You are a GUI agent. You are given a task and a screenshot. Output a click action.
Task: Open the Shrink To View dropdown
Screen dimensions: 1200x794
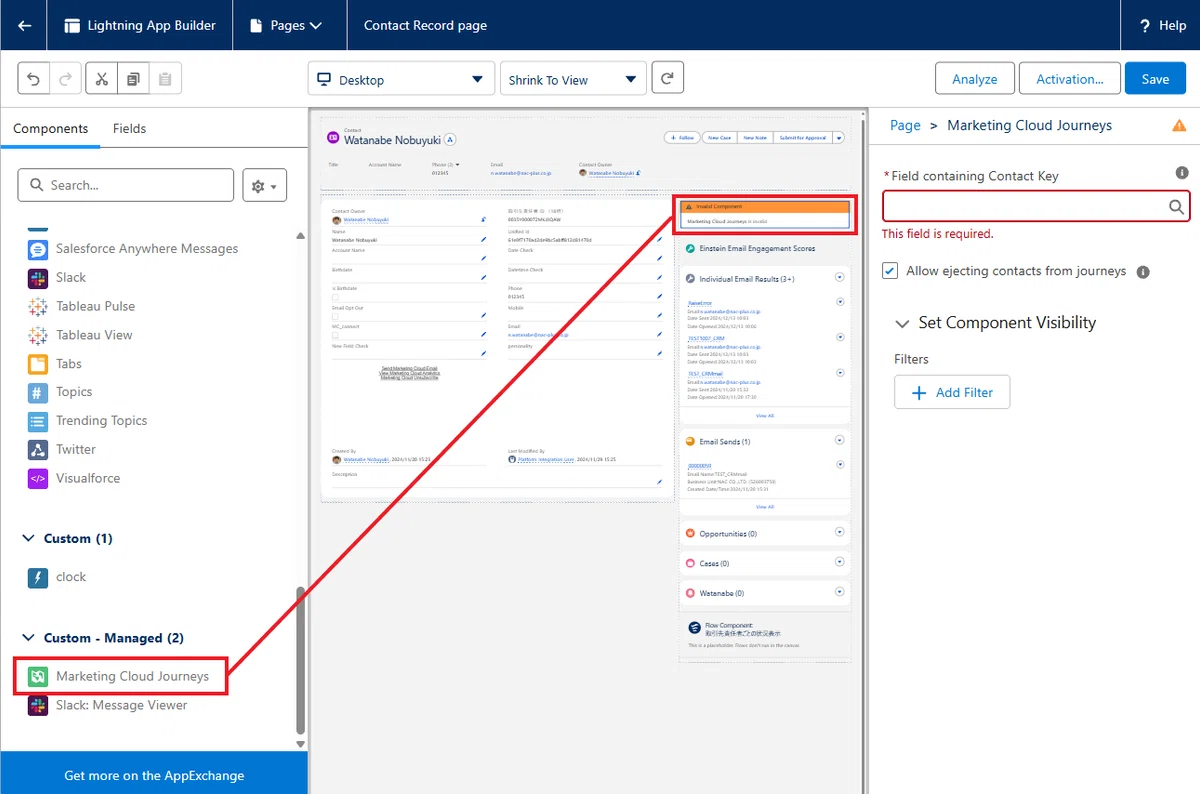point(573,79)
